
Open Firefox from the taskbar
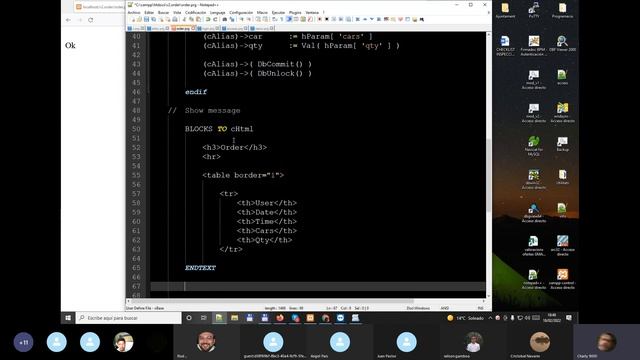pos(280,318)
